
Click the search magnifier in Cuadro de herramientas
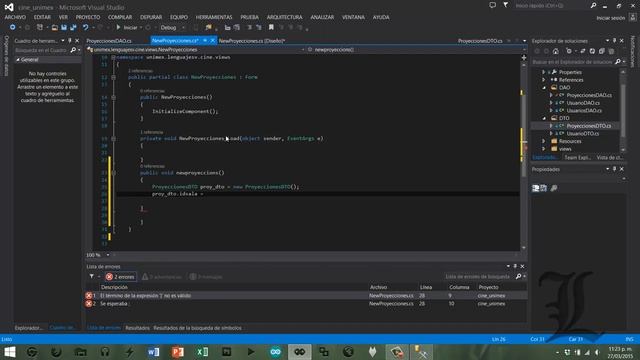(73, 50)
